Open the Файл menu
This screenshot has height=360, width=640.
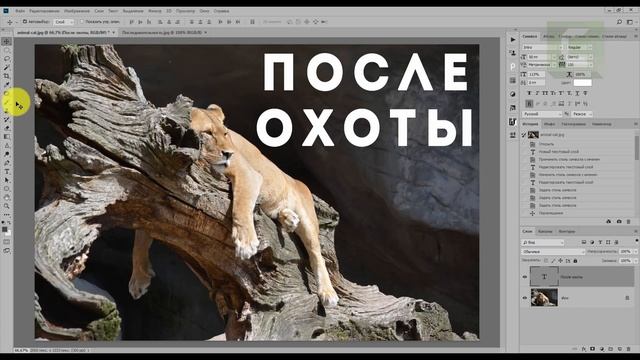tap(20, 11)
